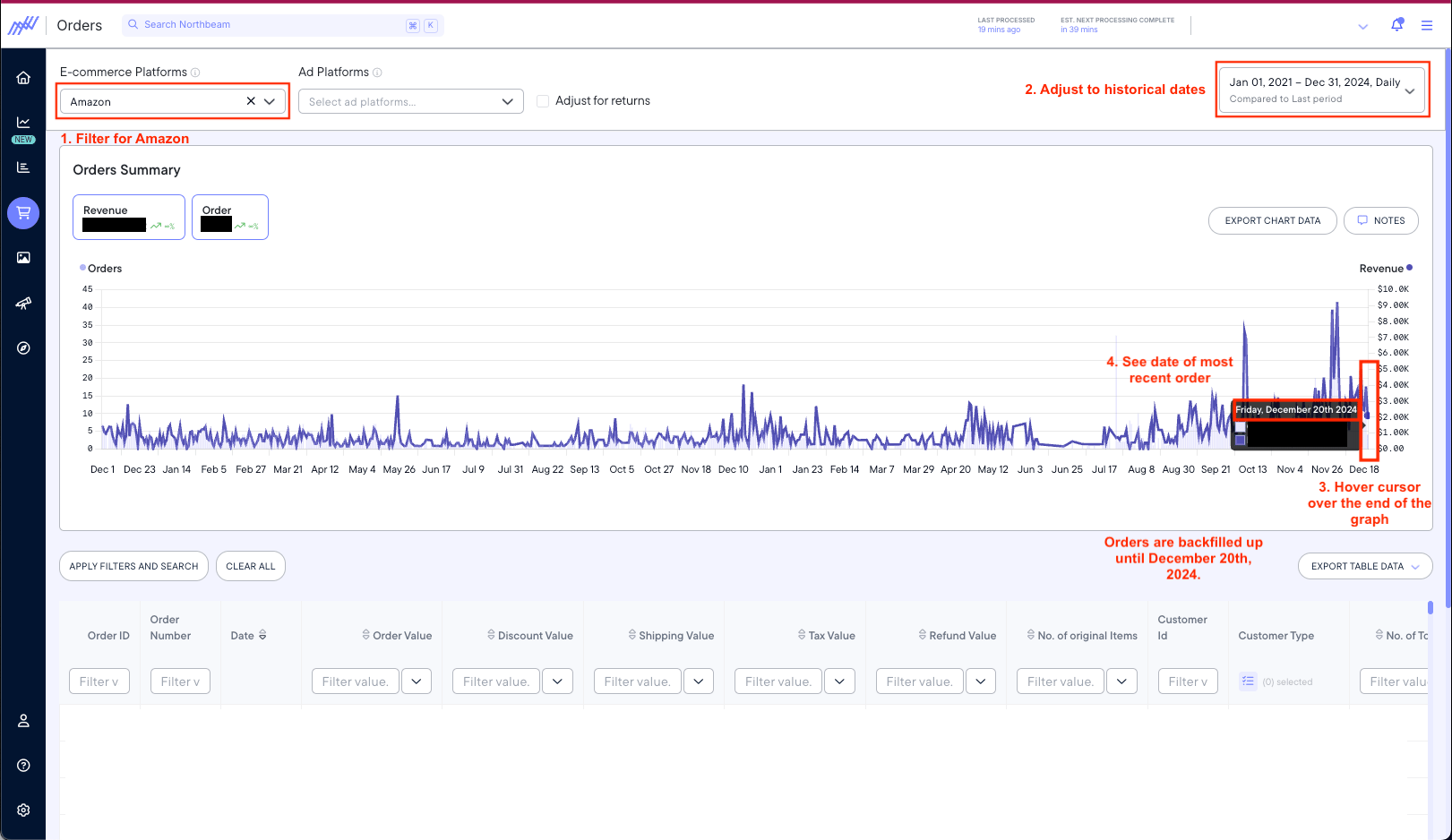
Task: Click Apply Filters and Search
Action: [x=133, y=566]
